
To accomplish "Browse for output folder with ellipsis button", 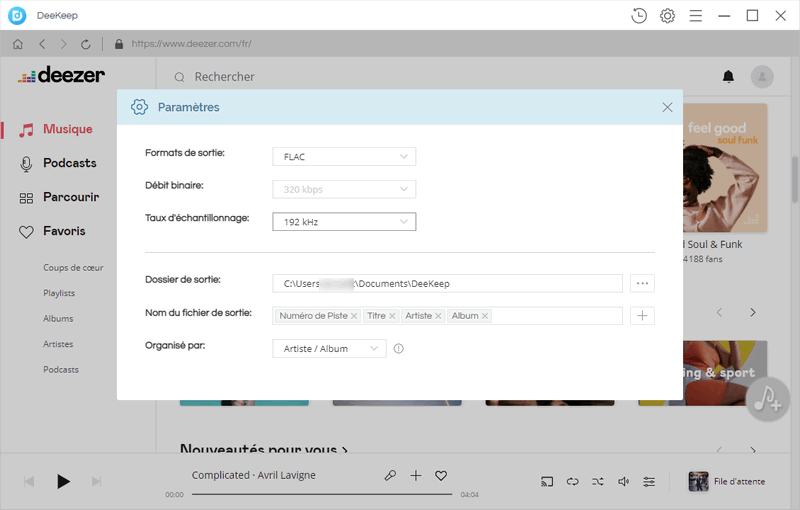I will point(642,283).
